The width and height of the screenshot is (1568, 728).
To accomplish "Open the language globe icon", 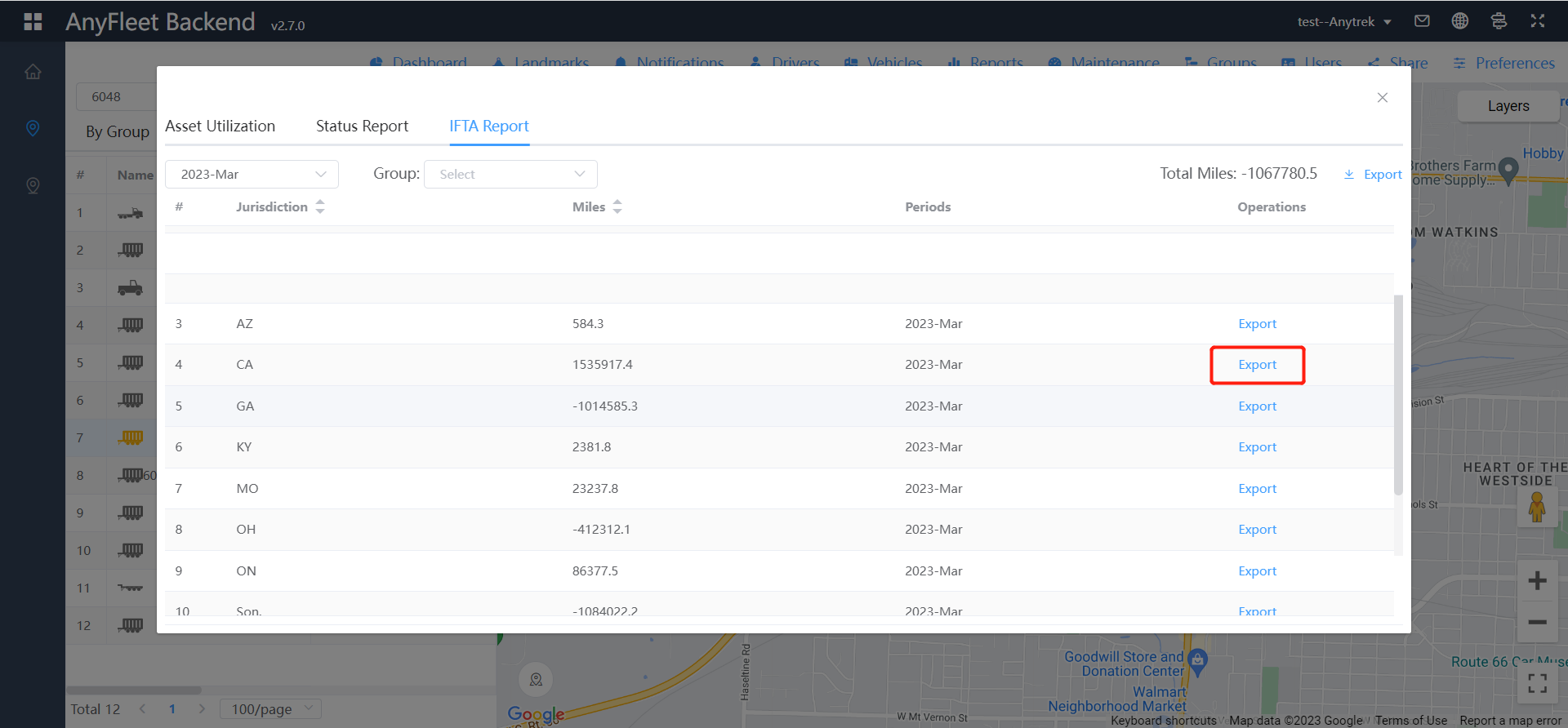I will (1459, 21).
